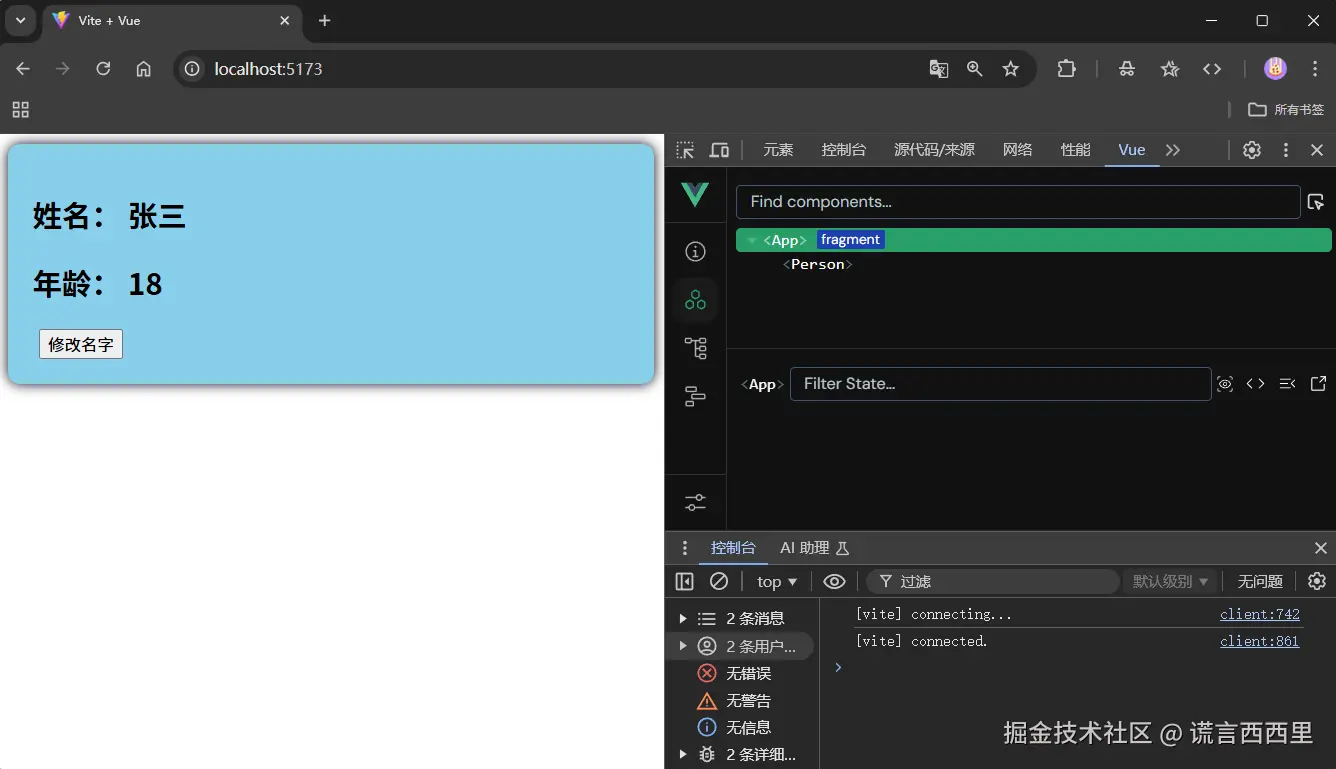Translate this page icon
The height and width of the screenshot is (769, 1336).
[938, 69]
